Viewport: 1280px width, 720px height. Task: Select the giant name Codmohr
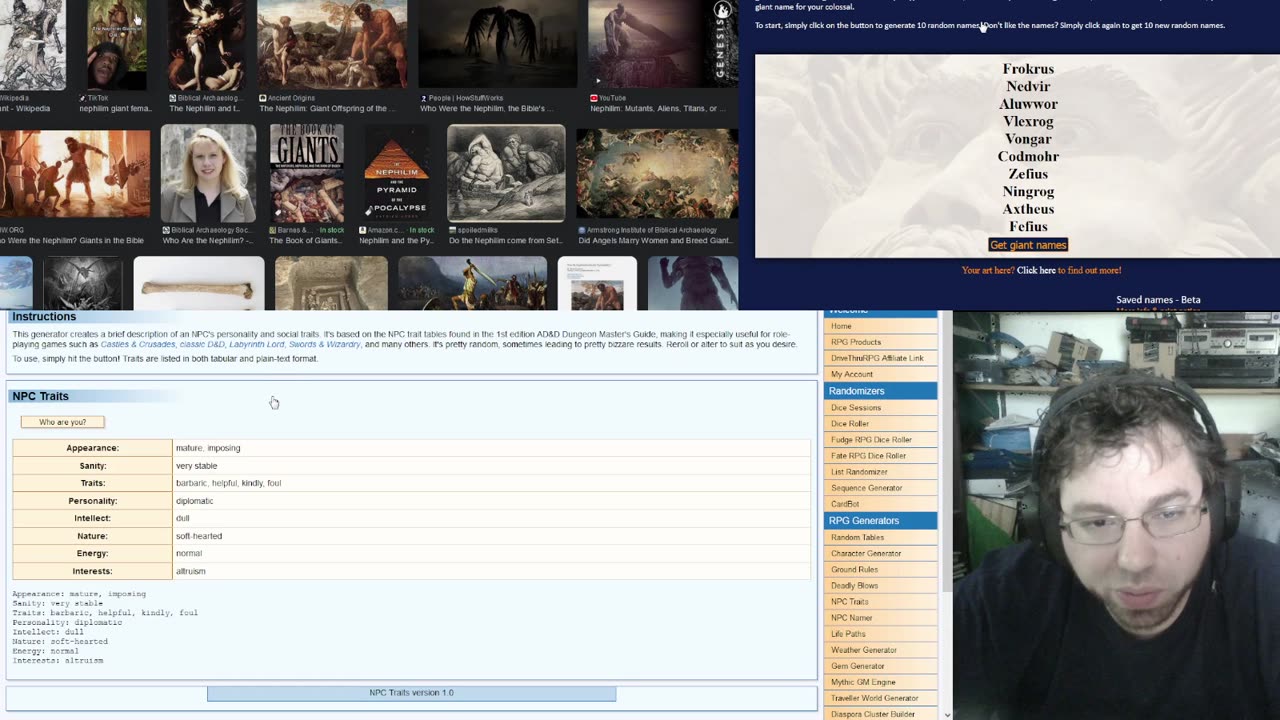1028,157
